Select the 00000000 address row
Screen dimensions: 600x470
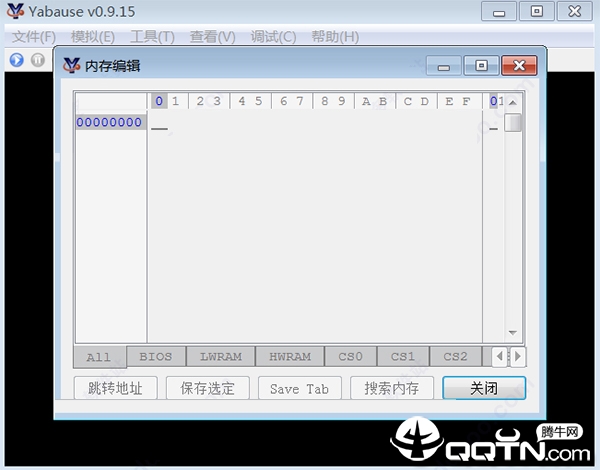pyautogui.click(x=109, y=122)
